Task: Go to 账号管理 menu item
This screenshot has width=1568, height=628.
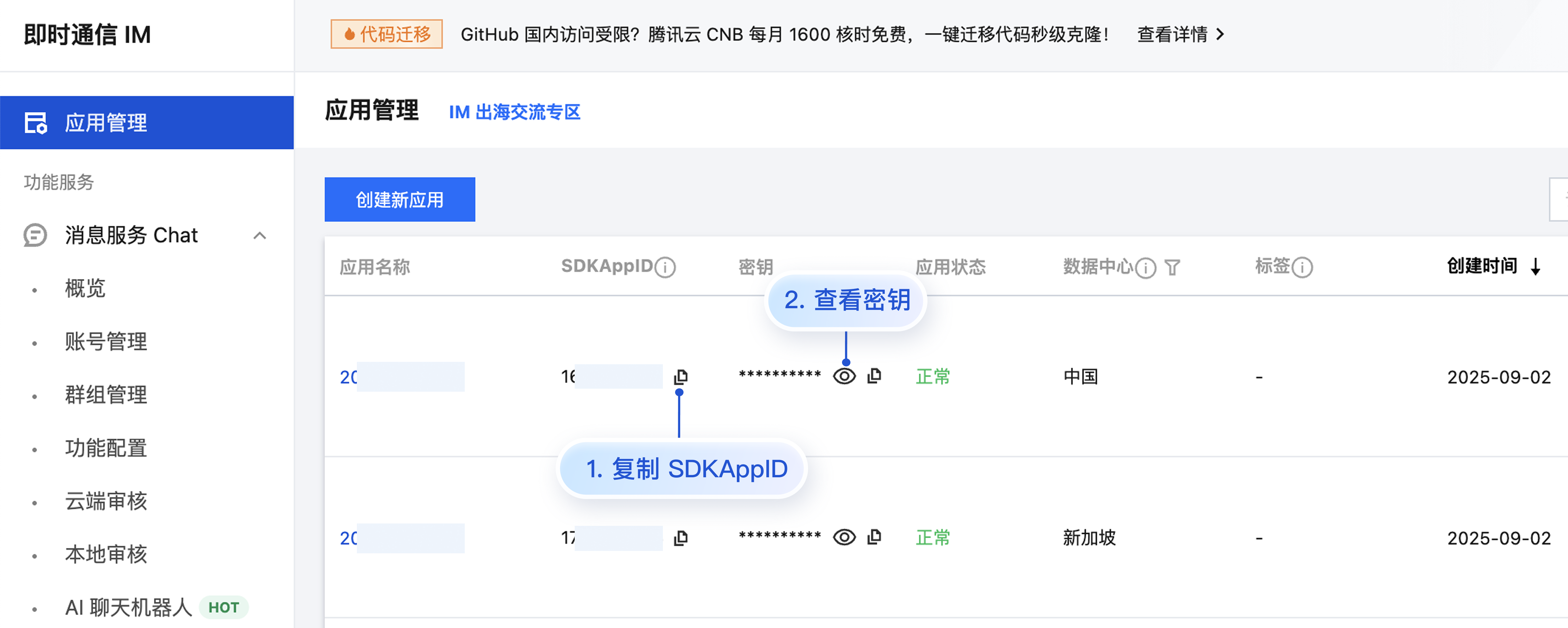Action: pos(106,342)
